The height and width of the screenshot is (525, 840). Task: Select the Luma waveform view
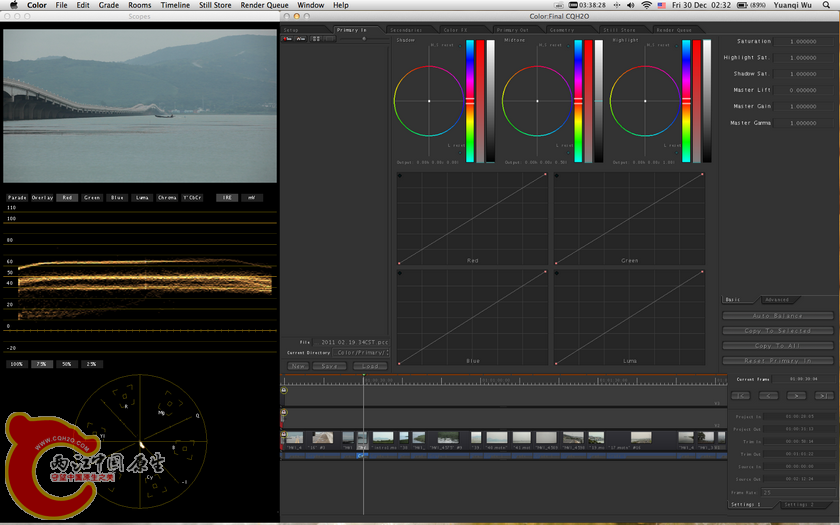click(x=142, y=198)
